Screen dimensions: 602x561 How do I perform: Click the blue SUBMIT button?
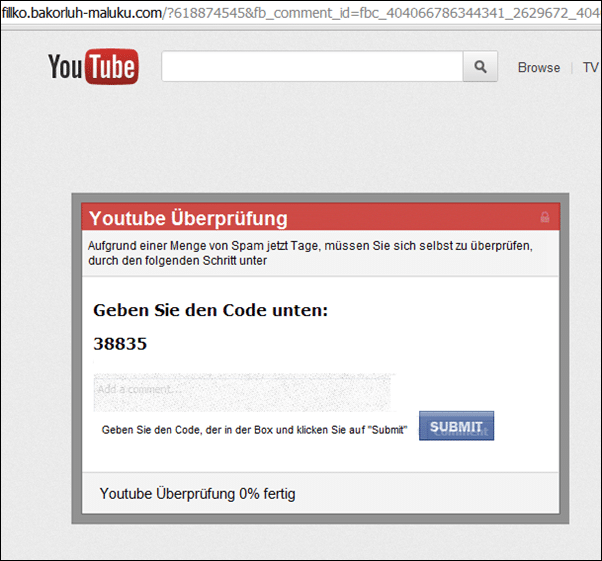(x=456, y=426)
